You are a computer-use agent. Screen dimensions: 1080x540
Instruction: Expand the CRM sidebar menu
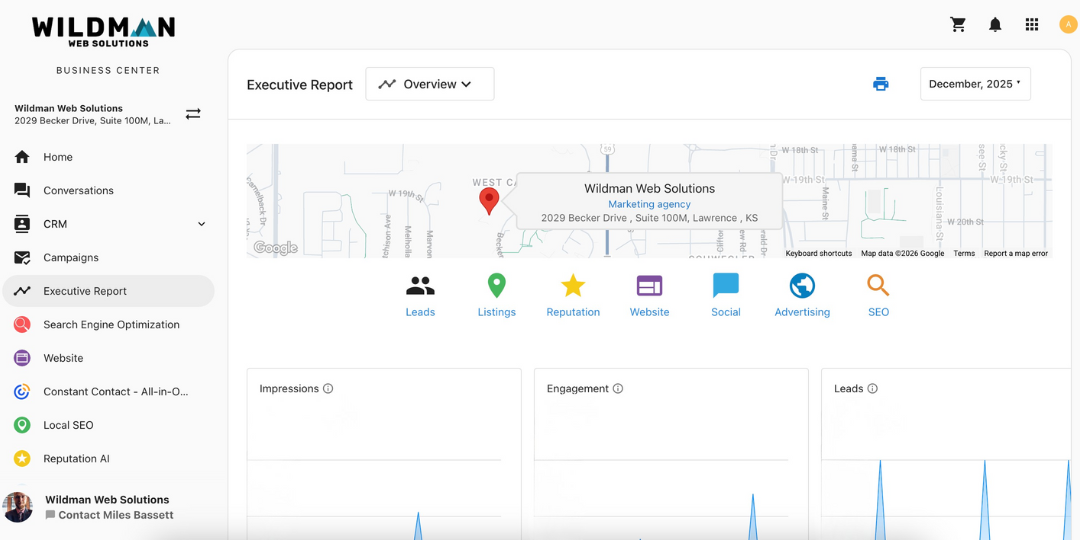[x=201, y=224]
